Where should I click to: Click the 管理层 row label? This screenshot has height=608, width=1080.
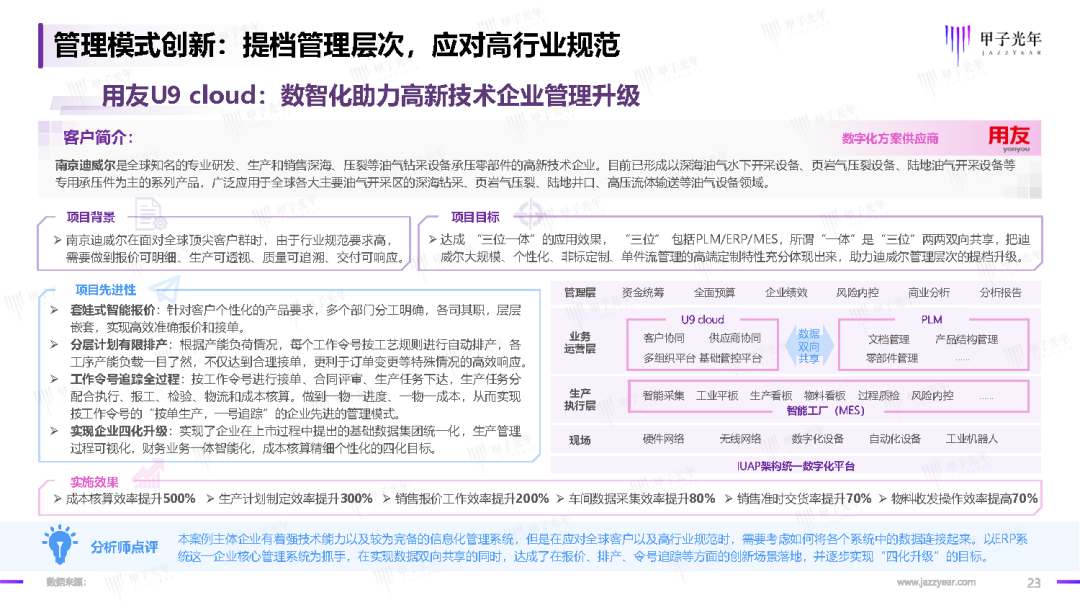[x=580, y=293]
